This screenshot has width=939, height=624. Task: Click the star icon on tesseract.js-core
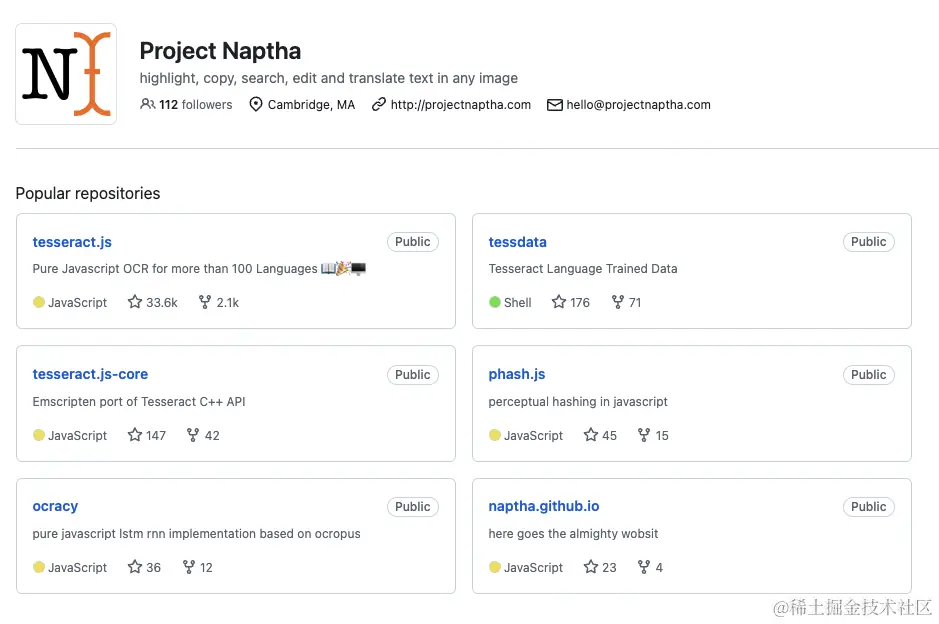[135, 435]
